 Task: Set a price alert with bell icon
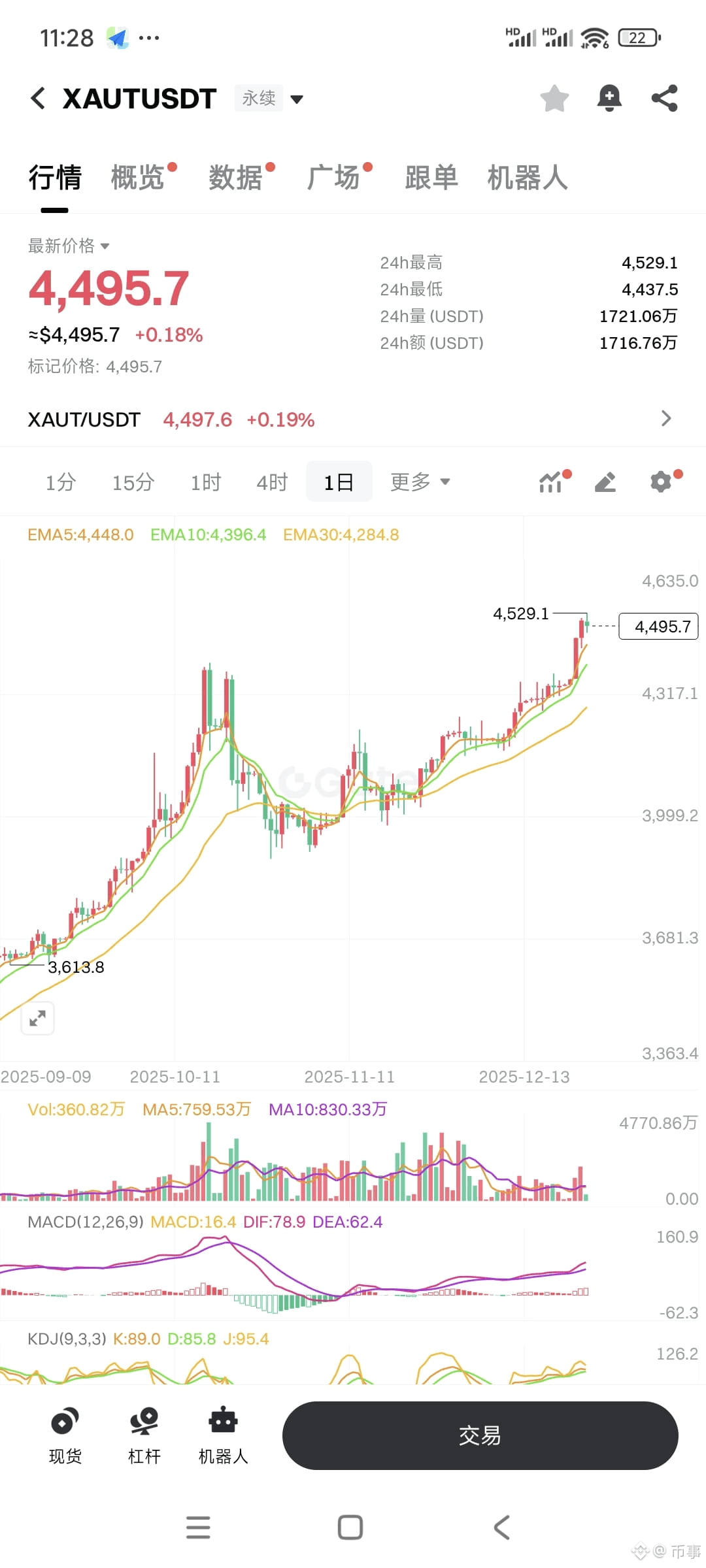click(609, 99)
